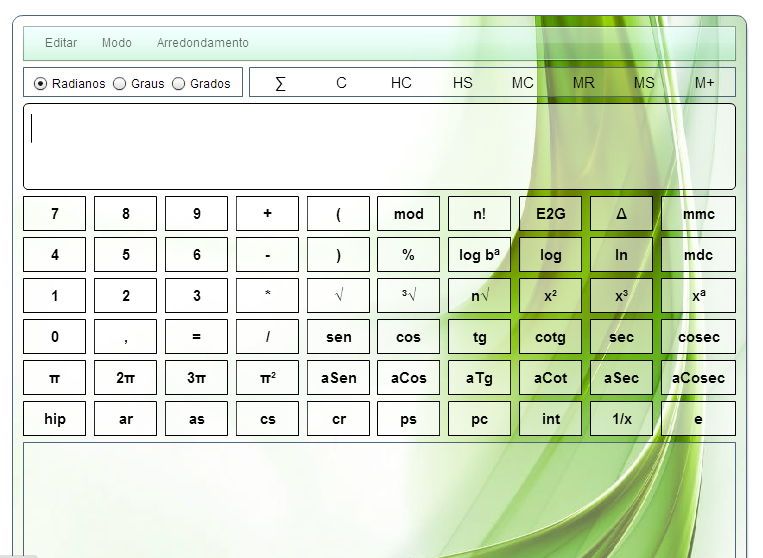Click the mod function key
This screenshot has height=558, width=763.
click(x=409, y=214)
